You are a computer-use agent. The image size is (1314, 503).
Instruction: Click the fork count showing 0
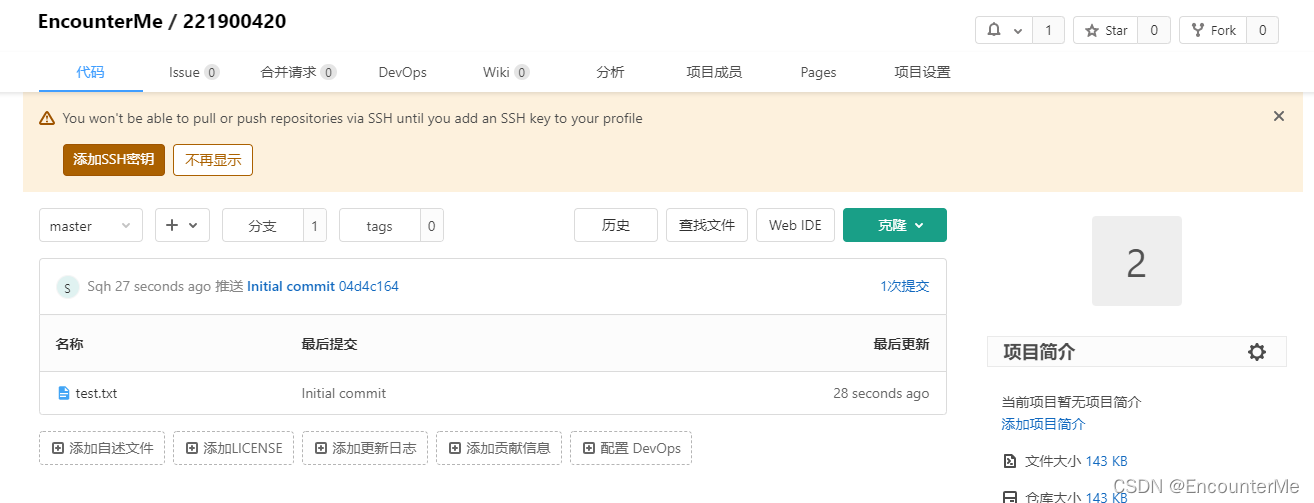point(1262,31)
